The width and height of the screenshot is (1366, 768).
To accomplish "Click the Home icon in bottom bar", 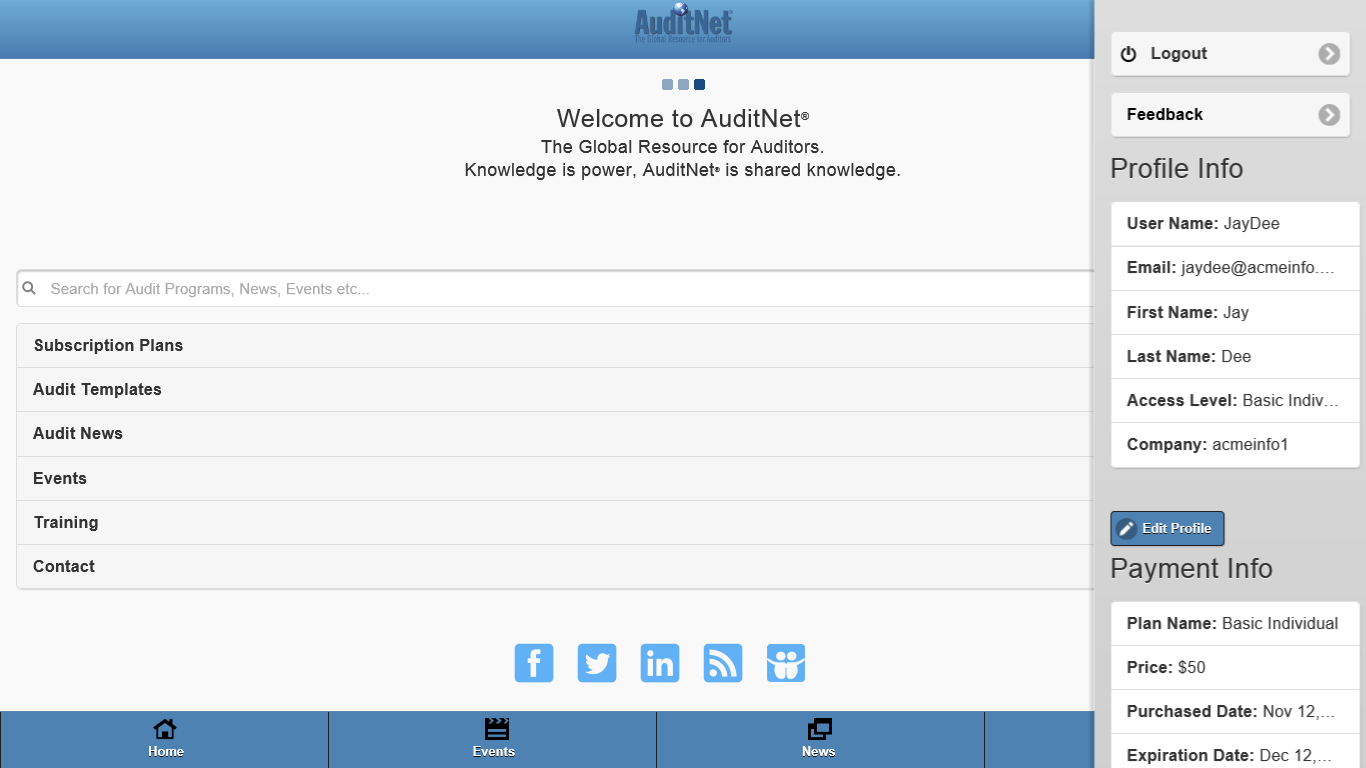I will click(165, 739).
